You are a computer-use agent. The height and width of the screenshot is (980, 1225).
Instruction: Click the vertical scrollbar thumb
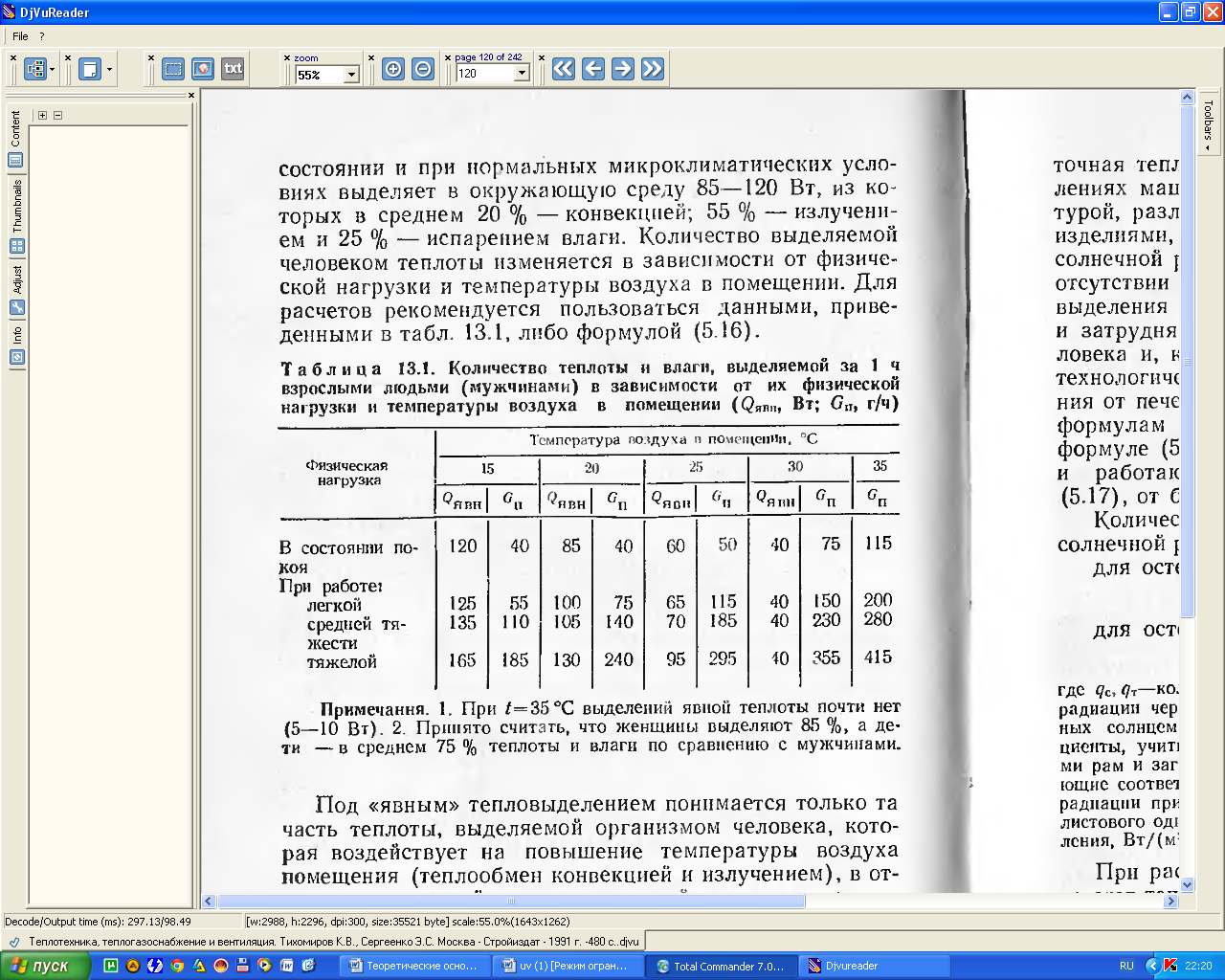pos(1188,362)
